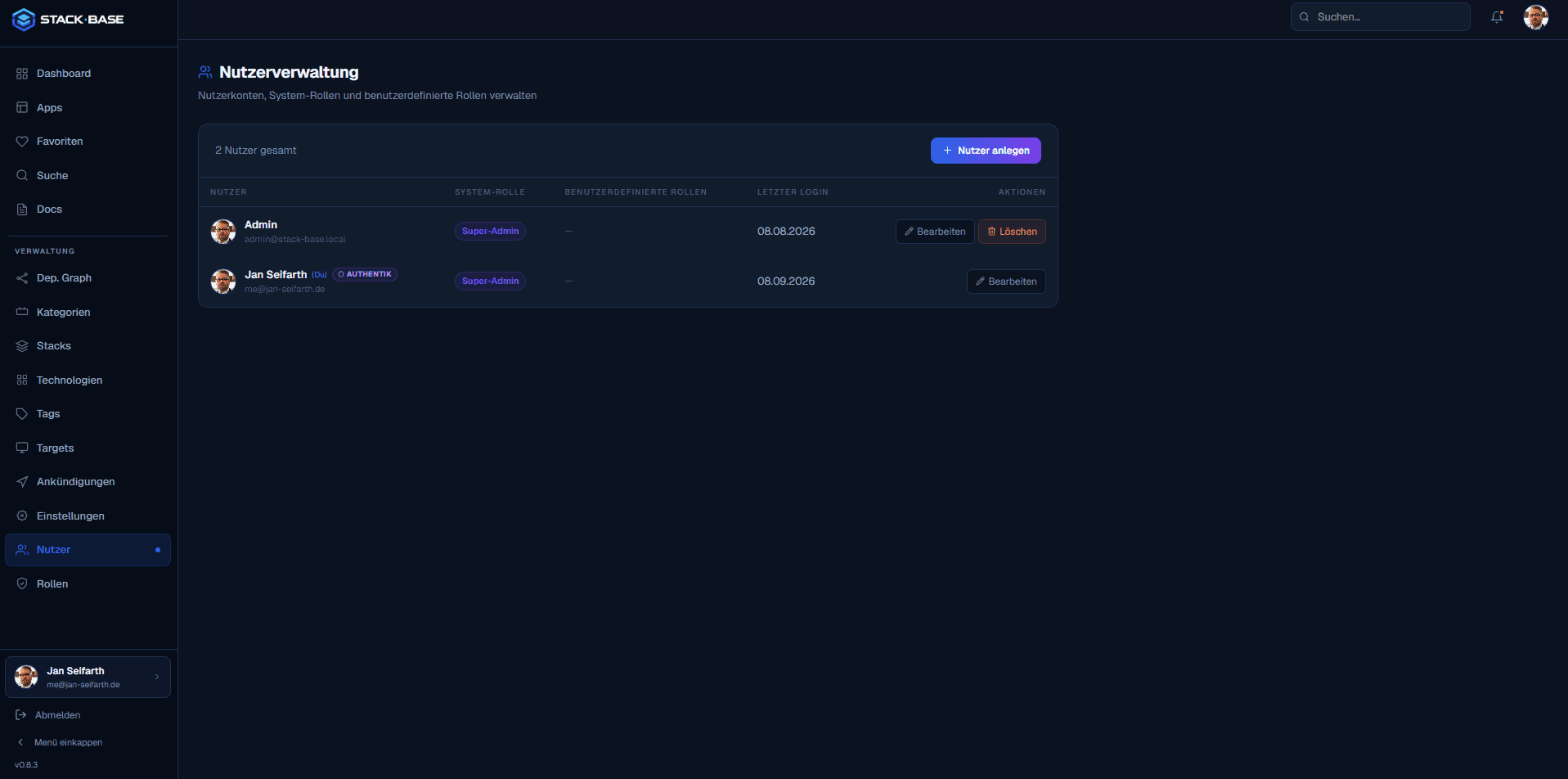Click the Dep. Graph share icon
Image resolution: width=1568 pixels, height=779 pixels.
click(22, 278)
